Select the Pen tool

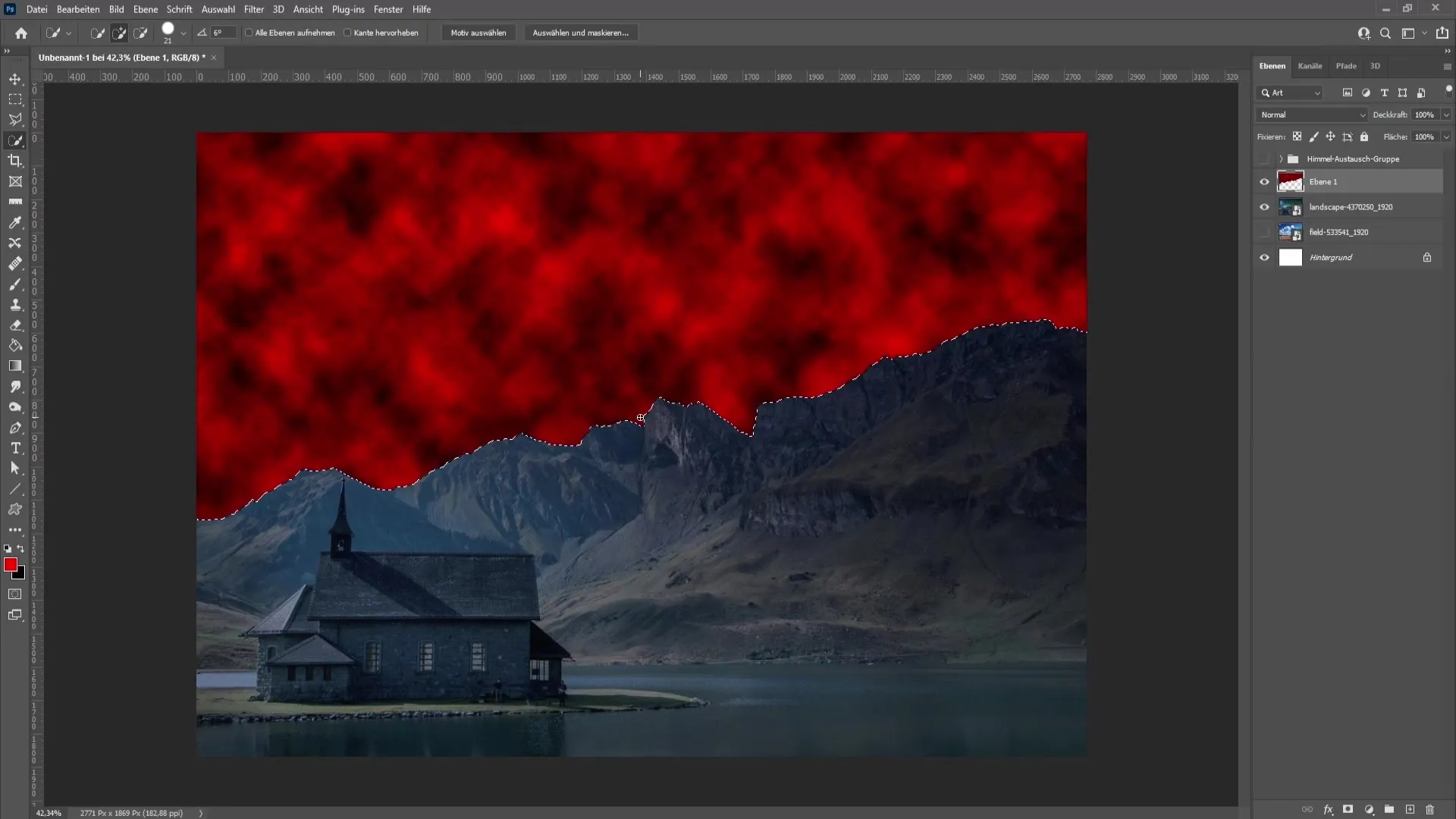coord(15,428)
